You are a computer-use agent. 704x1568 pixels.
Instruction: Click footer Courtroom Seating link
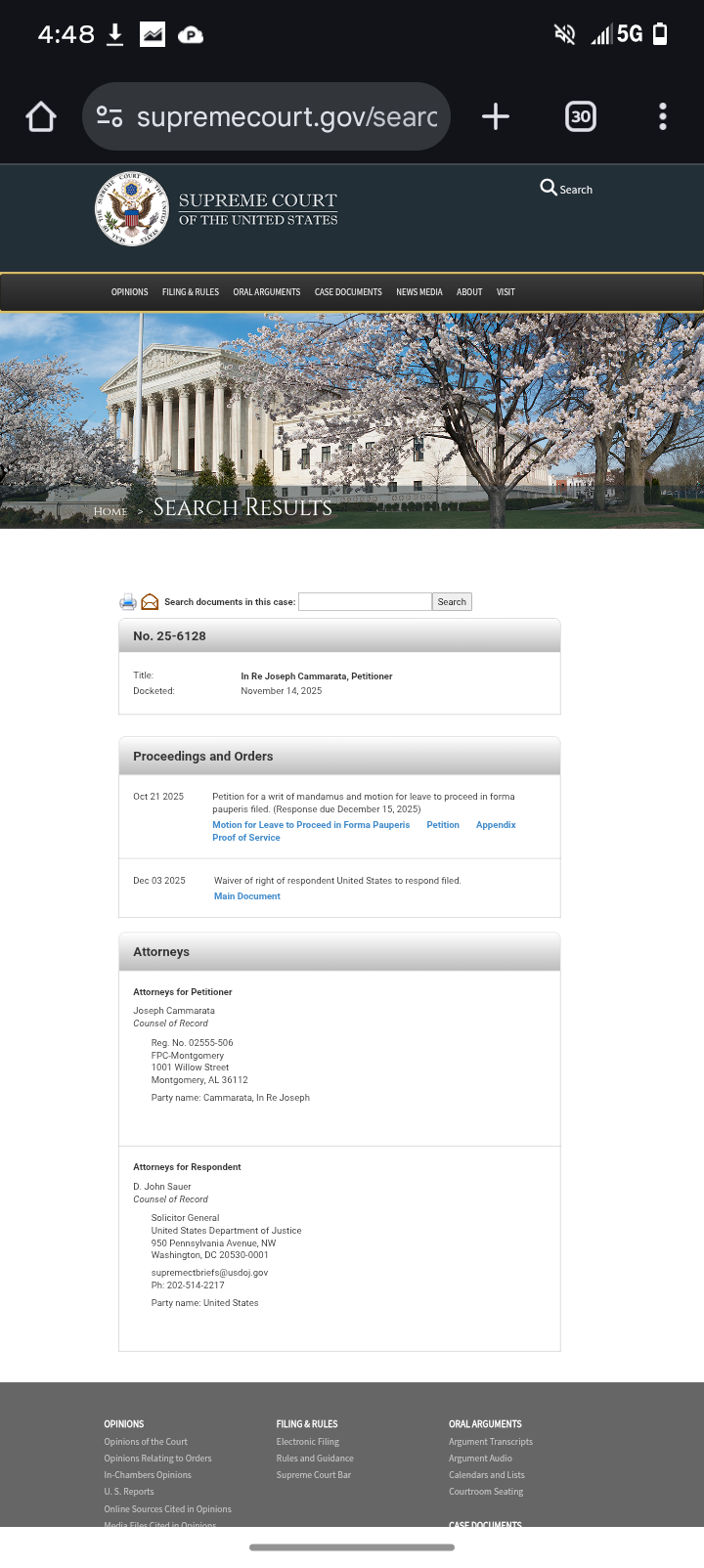tap(486, 1492)
